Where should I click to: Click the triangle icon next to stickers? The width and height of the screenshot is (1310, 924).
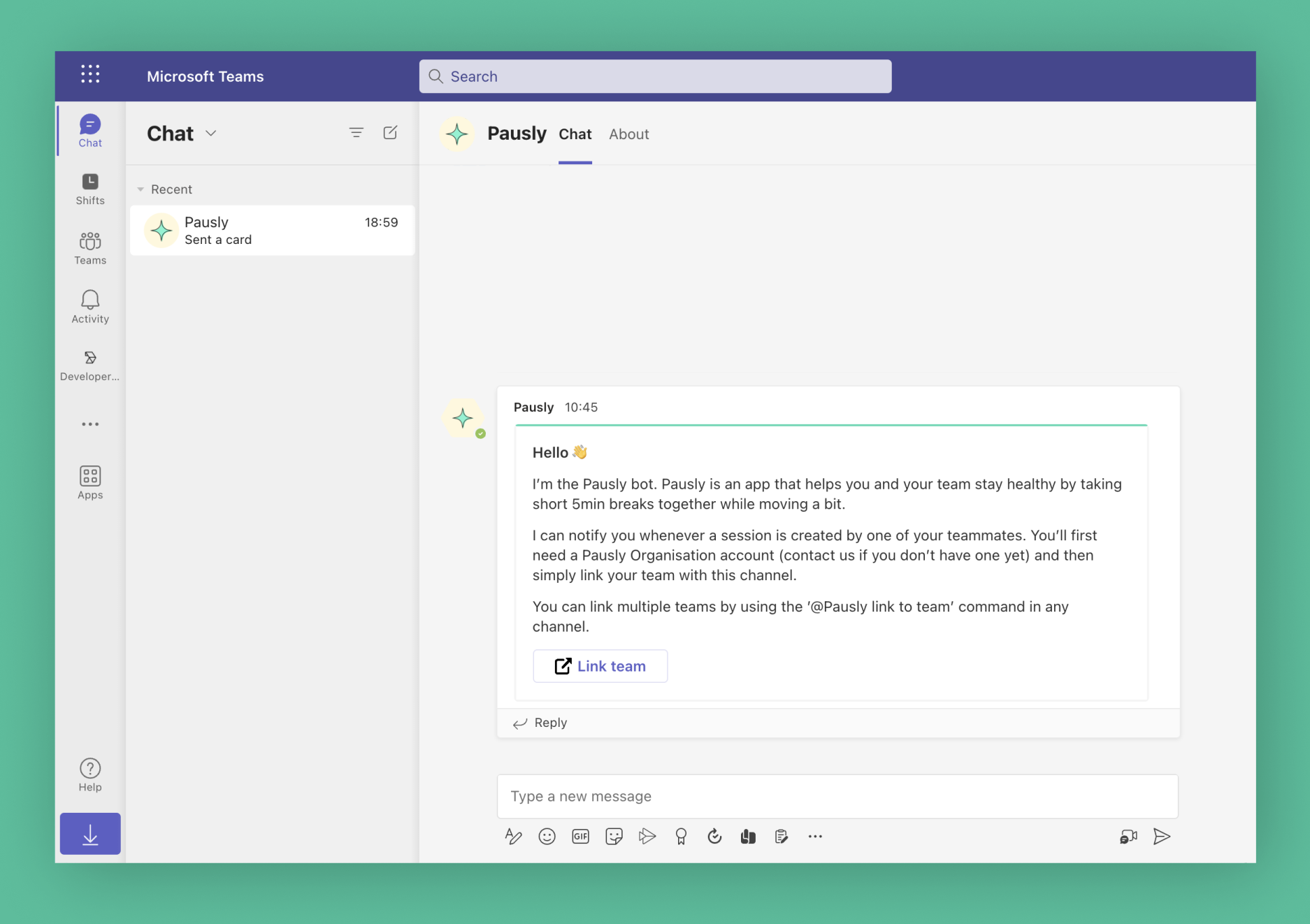[x=647, y=837]
